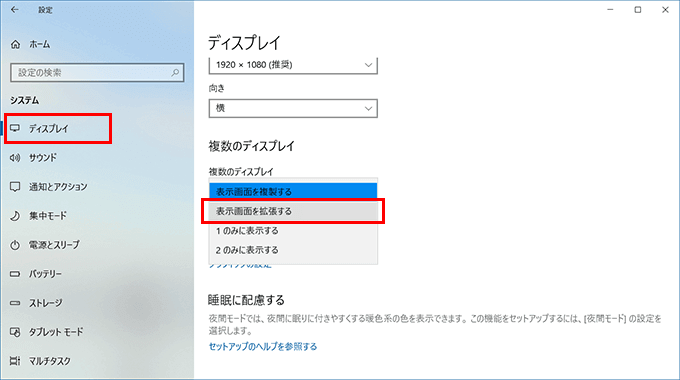This screenshot has height=380, width=680.
Task: Click the 複数のディスプレイ section heading
Action: [x=252, y=146]
